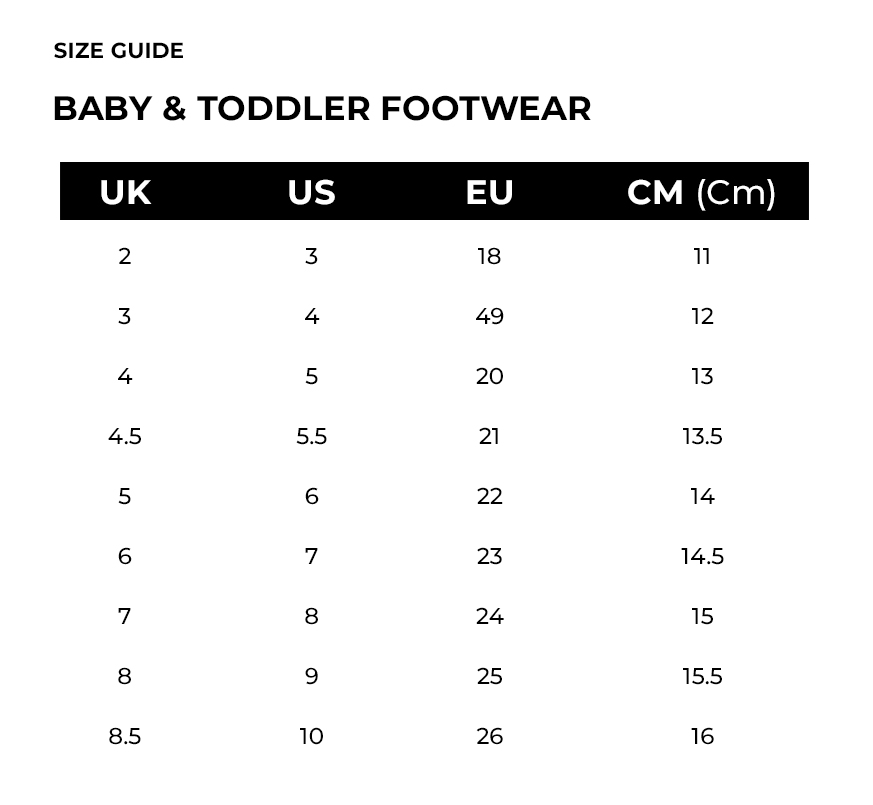The height and width of the screenshot is (805, 873).
Task: Click the BABY & TODDLER FOOTWEAR heading
Action: (x=322, y=108)
